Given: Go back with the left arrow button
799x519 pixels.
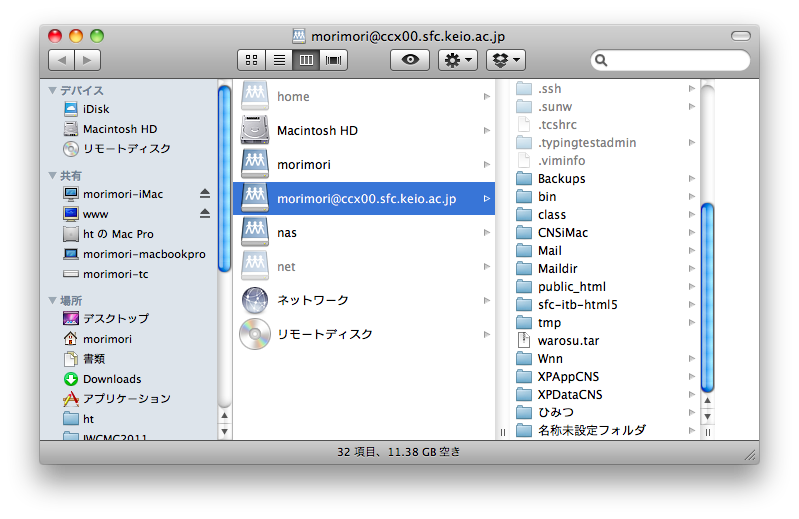Looking at the screenshot, I should click(61, 60).
